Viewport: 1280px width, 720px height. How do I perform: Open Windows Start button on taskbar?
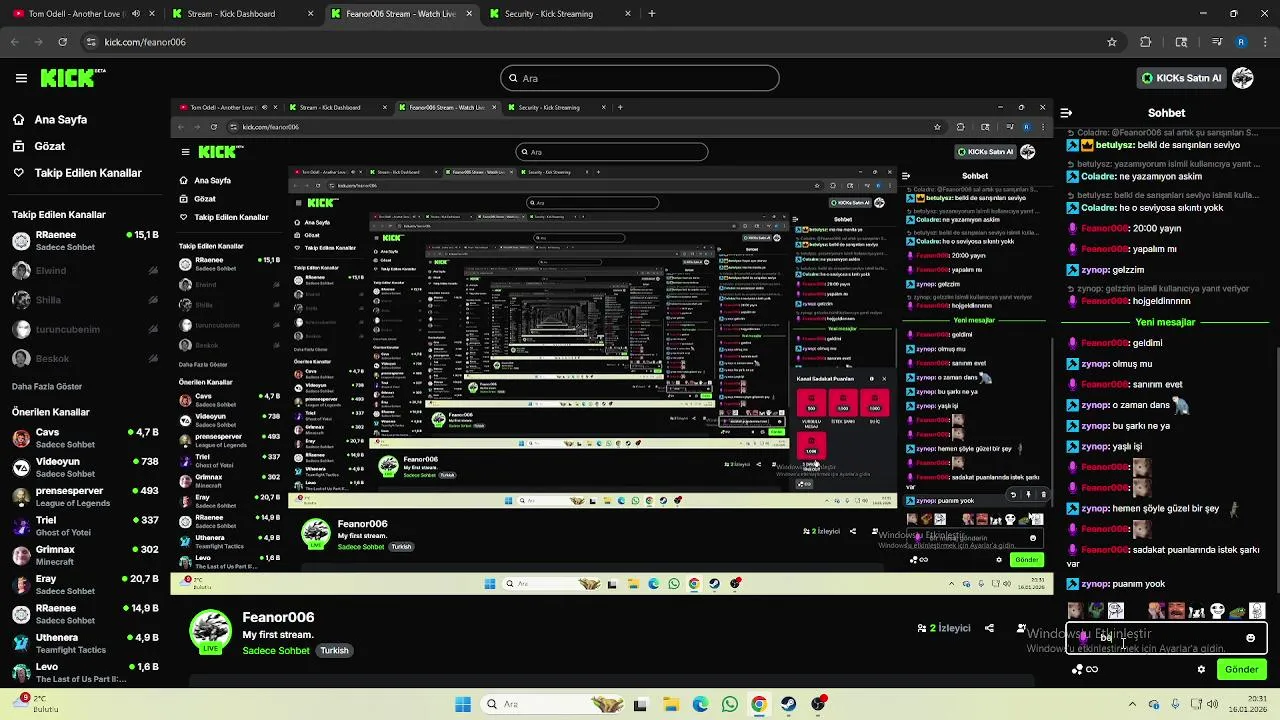(x=463, y=704)
